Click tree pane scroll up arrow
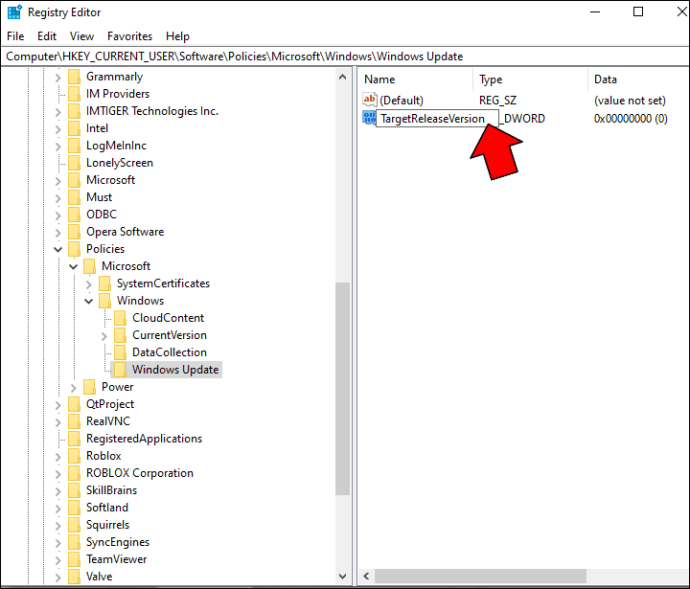 [x=342, y=77]
